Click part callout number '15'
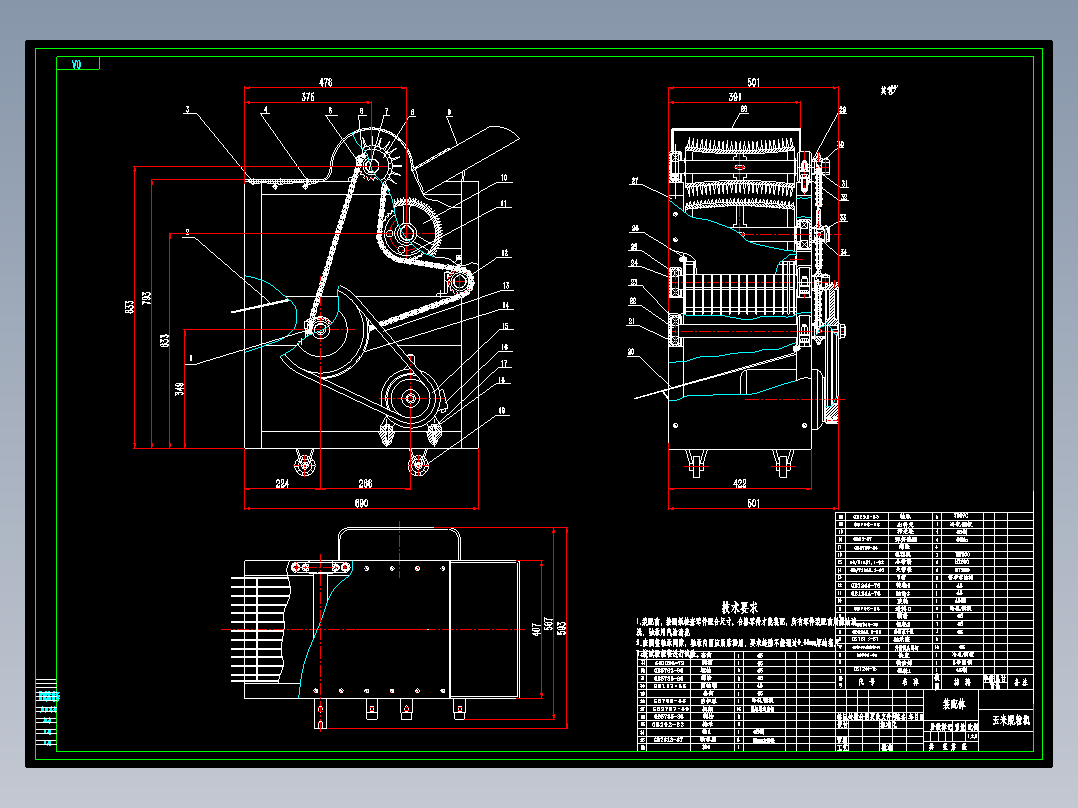The width and height of the screenshot is (1078, 808). tap(505, 327)
